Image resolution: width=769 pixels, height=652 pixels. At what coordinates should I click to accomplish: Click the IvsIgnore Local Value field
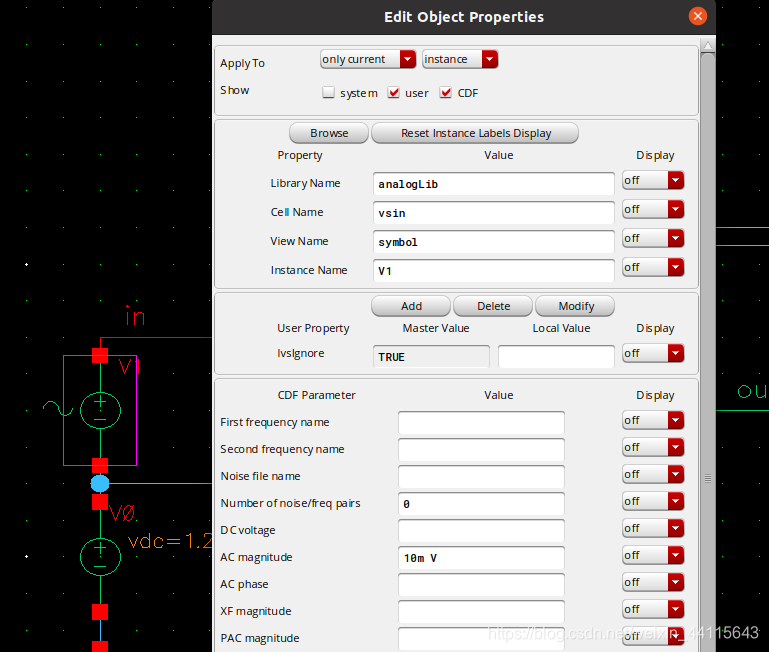coord(556,357)
